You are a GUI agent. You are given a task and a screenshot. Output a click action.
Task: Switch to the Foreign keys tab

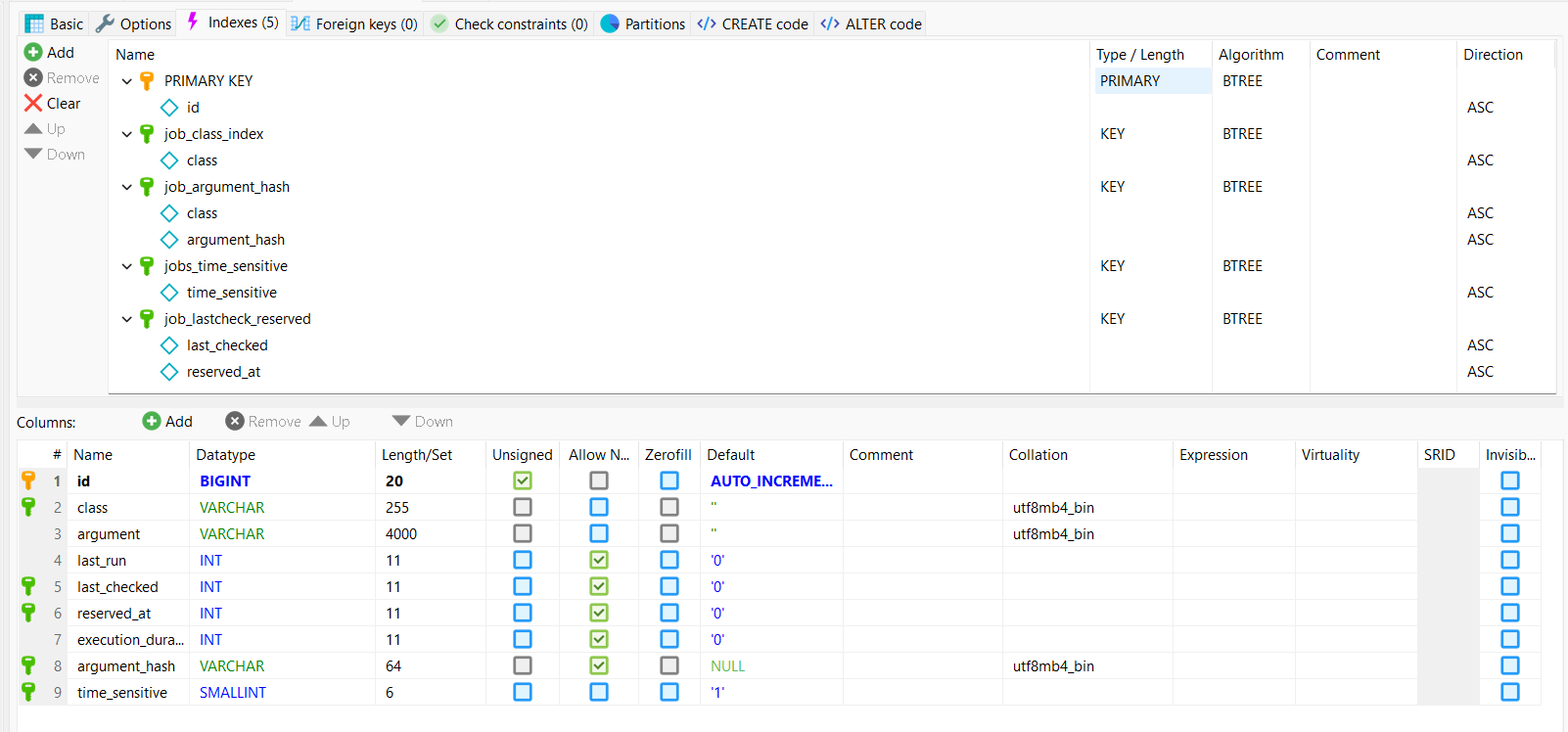pyautogui.click(x=355, y=23)
